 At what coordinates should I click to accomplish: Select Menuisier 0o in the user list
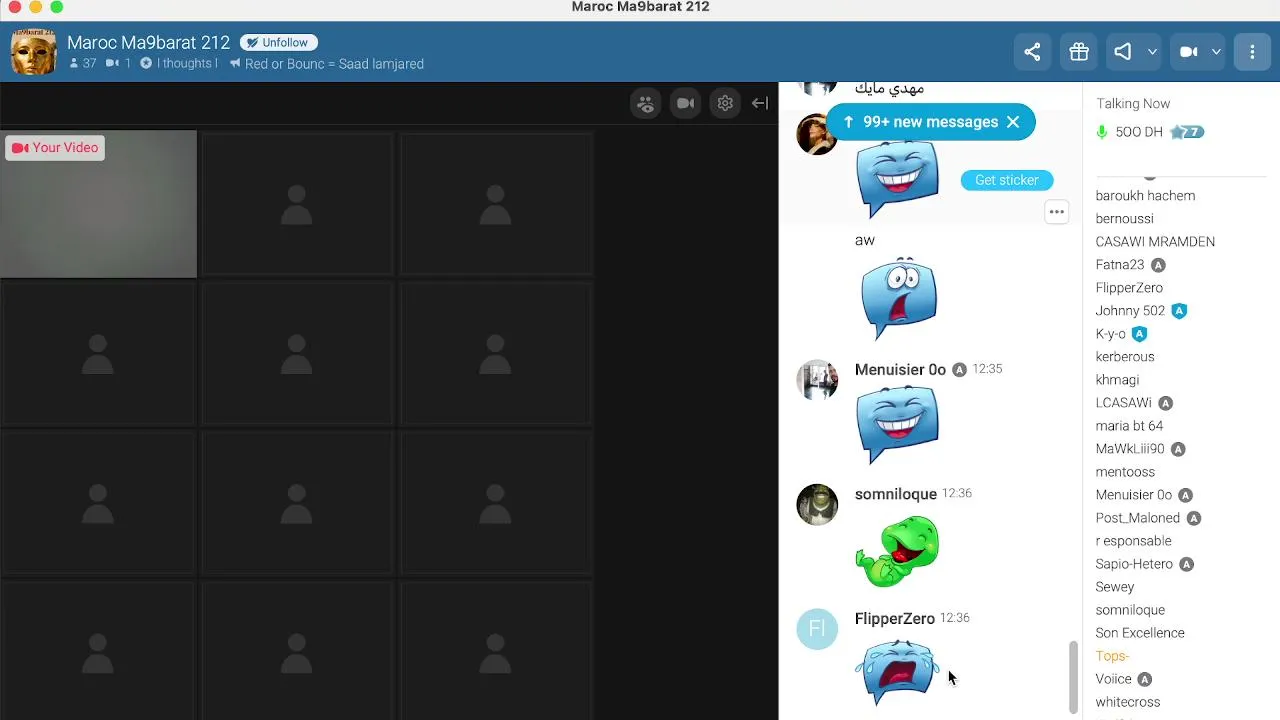(1133, 495)
